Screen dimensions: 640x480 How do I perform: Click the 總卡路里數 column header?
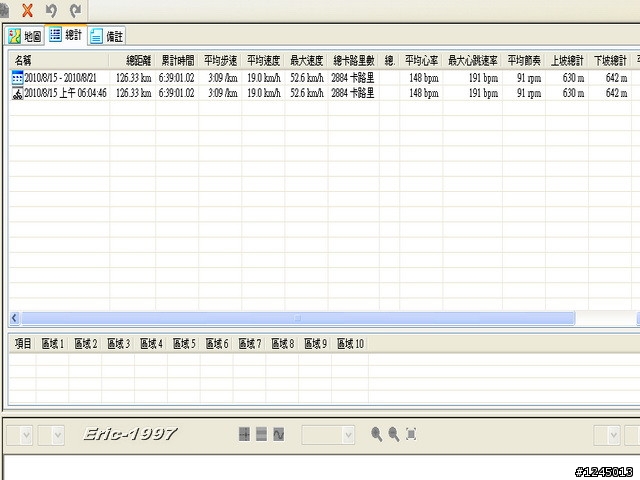pos(353,61)
